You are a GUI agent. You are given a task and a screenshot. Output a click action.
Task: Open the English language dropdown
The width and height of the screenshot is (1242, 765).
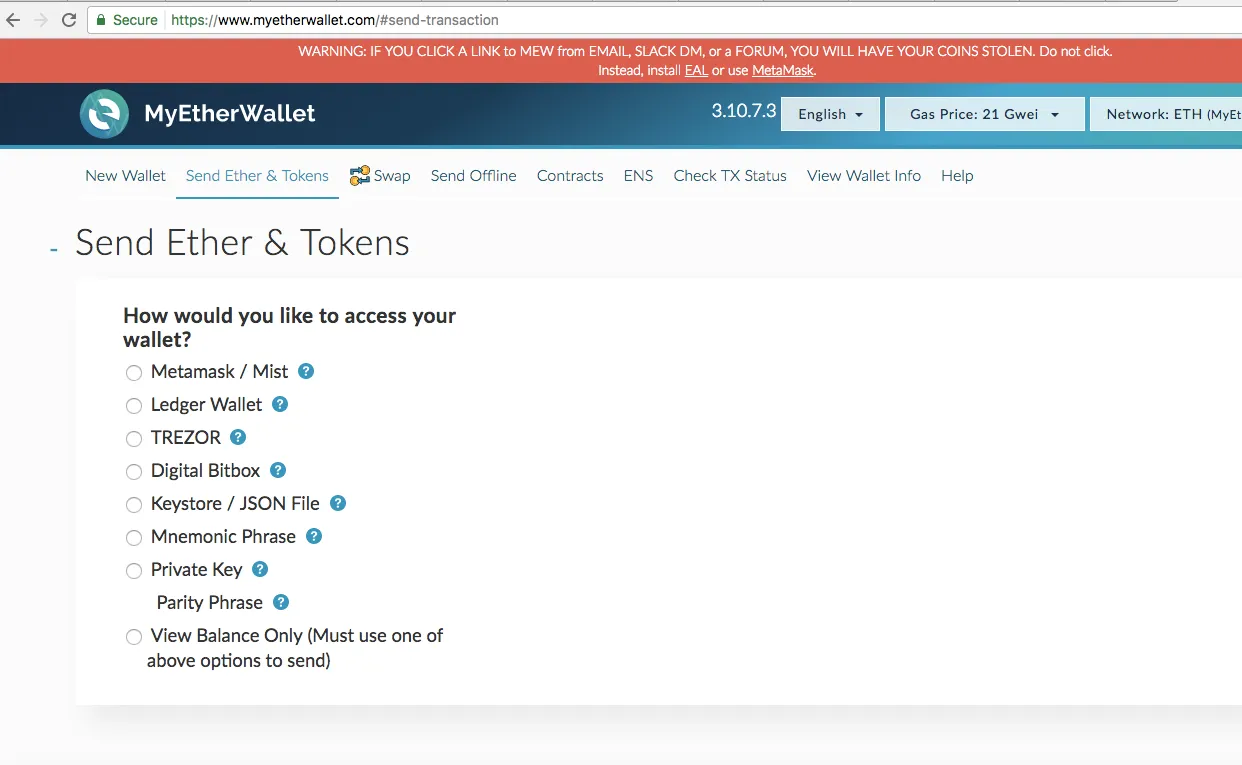click(x=830, y=114)
